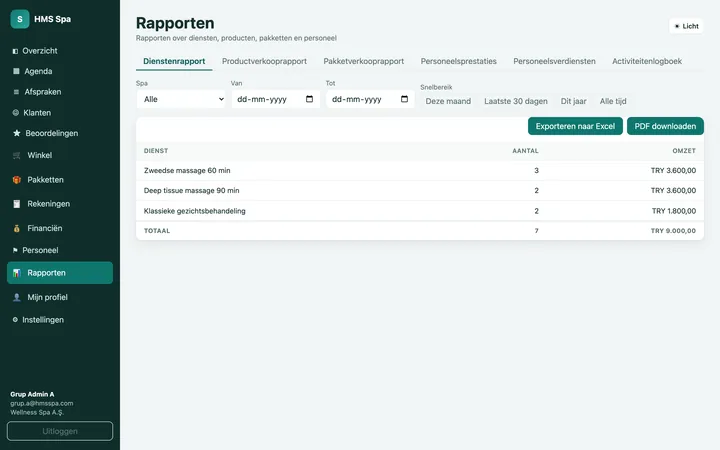The image size is (720, 450).
Task: Go to Afspraken in the sidebar
Action: 60,92
